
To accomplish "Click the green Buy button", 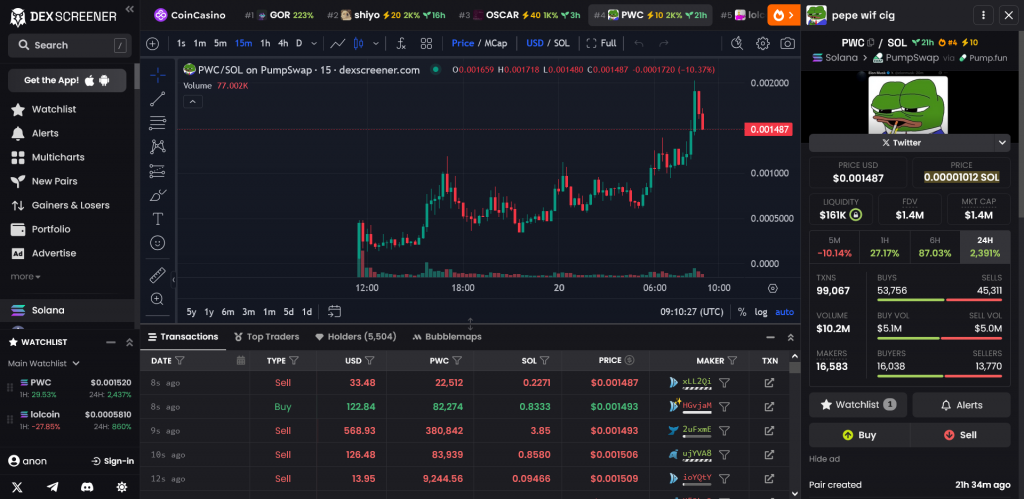I will click(859, 435).
